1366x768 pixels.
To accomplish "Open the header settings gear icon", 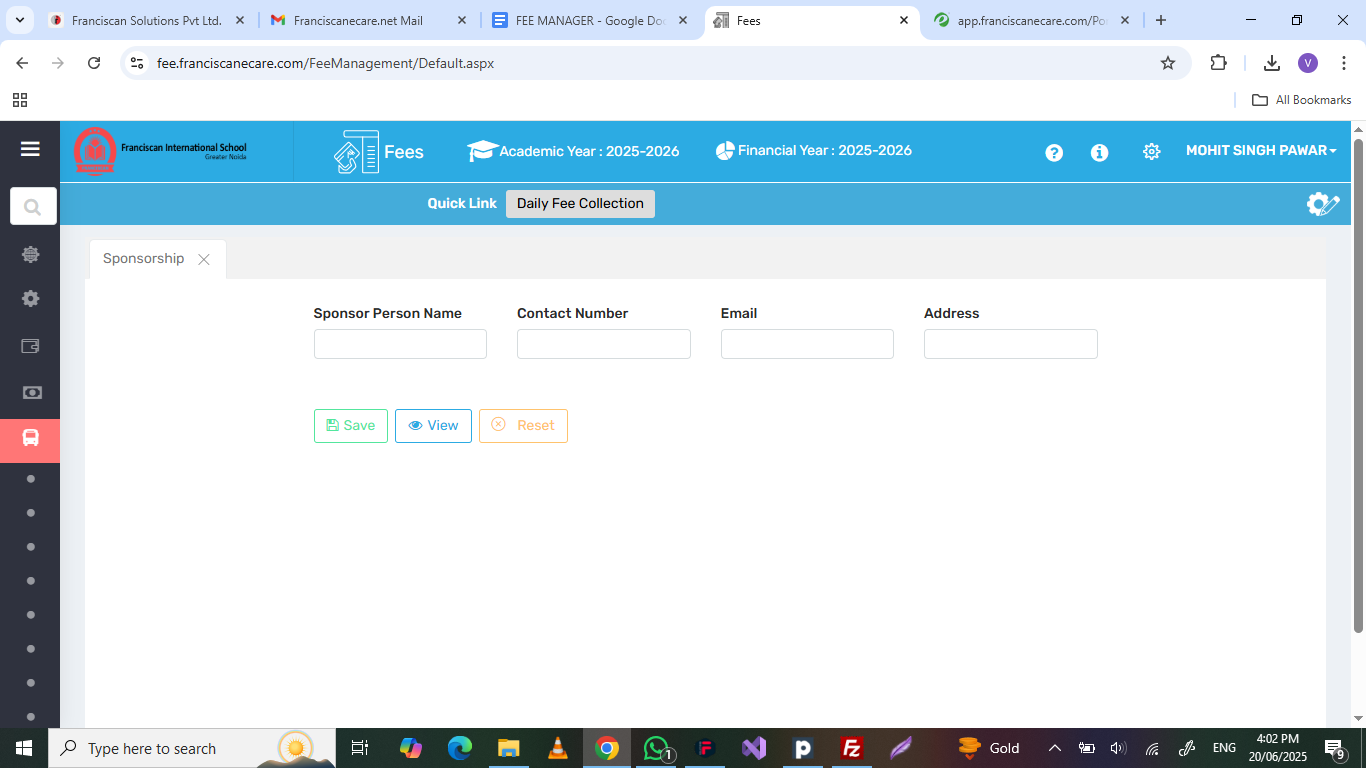I will [1151, 152].
